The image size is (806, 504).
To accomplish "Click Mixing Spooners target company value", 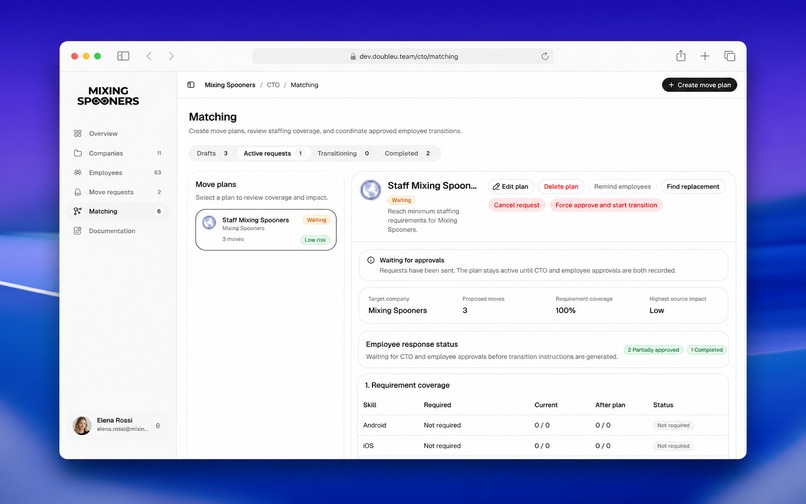I will point(397,311).
